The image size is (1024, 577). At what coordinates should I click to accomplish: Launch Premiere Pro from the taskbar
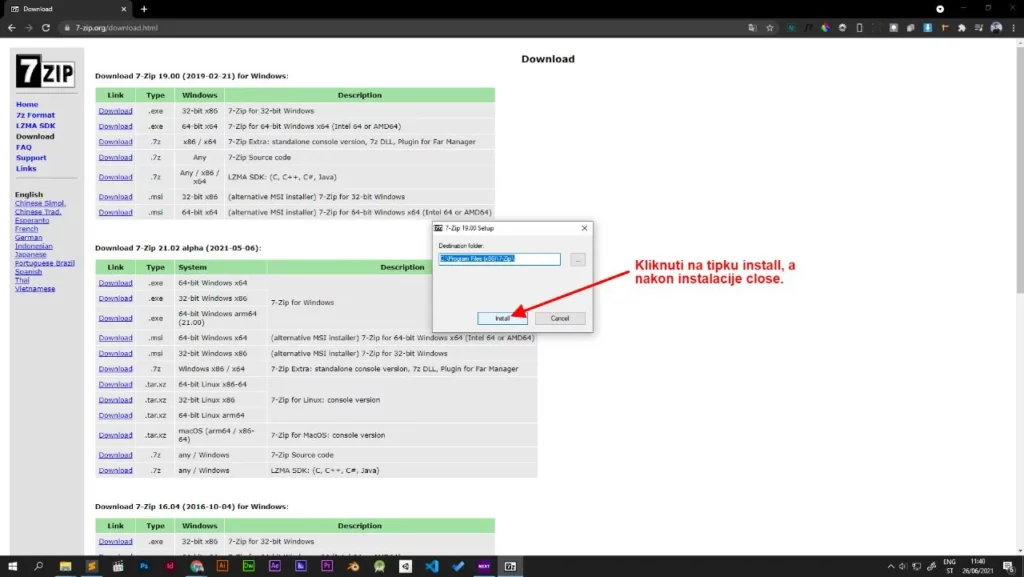[327, 567]
